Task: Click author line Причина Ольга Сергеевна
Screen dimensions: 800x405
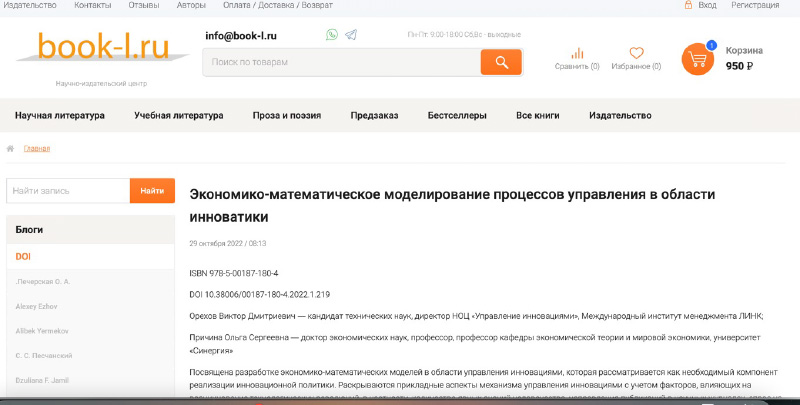Action: (x=475, y=344)
